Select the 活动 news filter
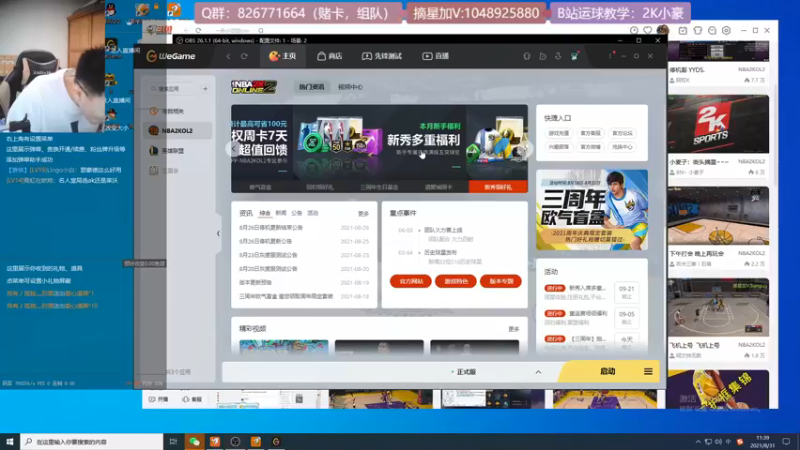Screen dimensions: 800x450 312,213
